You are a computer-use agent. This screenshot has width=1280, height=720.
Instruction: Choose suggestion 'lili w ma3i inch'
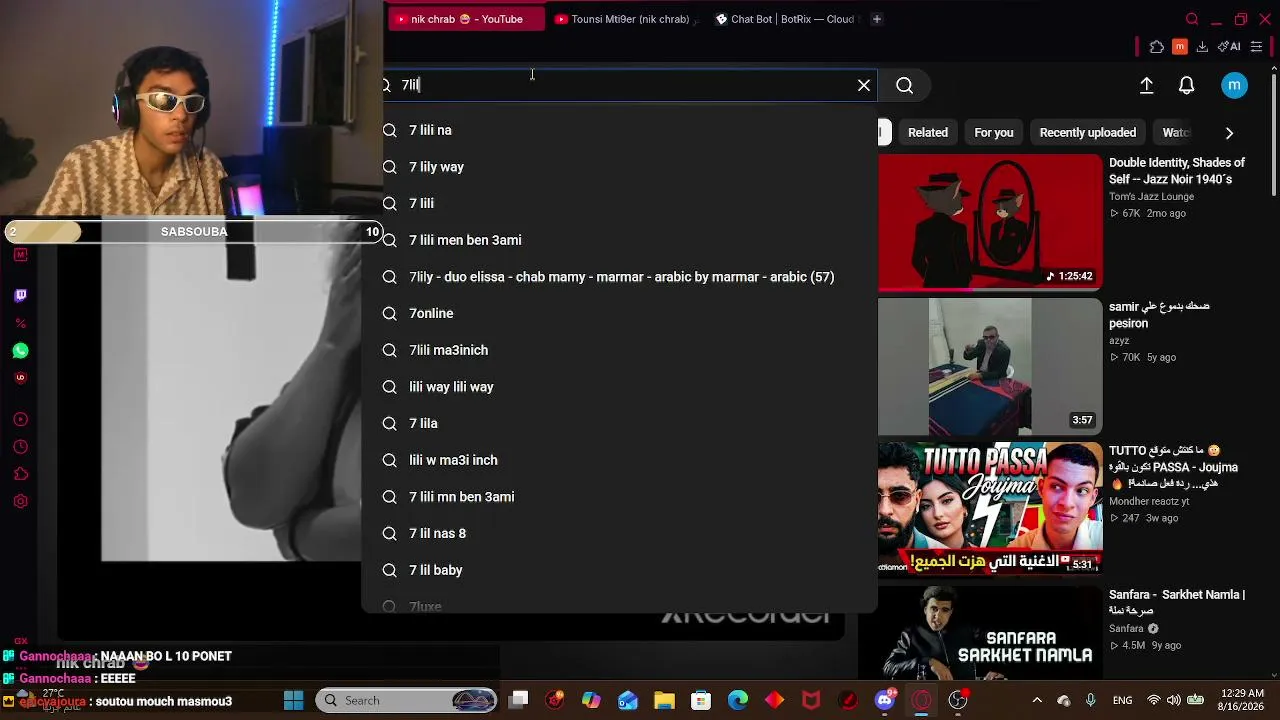point(619,460)
